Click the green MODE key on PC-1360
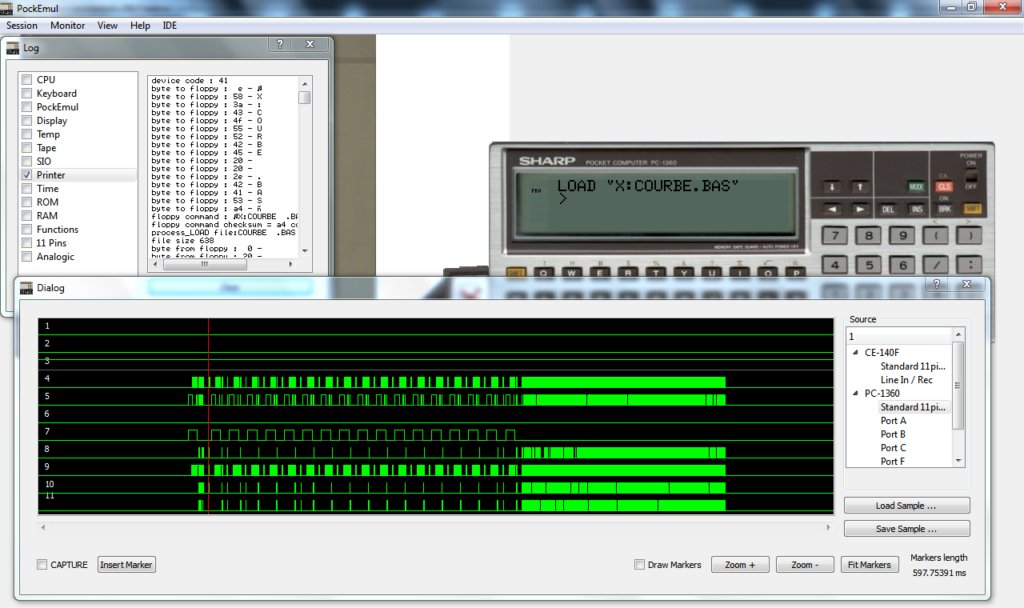Screen dimensions: 1024x608 916,187
